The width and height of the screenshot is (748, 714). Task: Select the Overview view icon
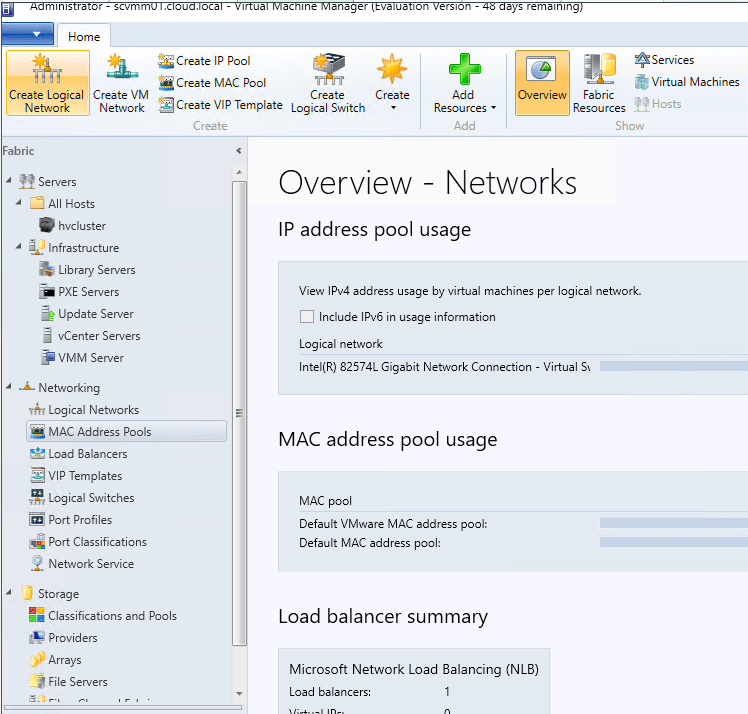point(542,83)
